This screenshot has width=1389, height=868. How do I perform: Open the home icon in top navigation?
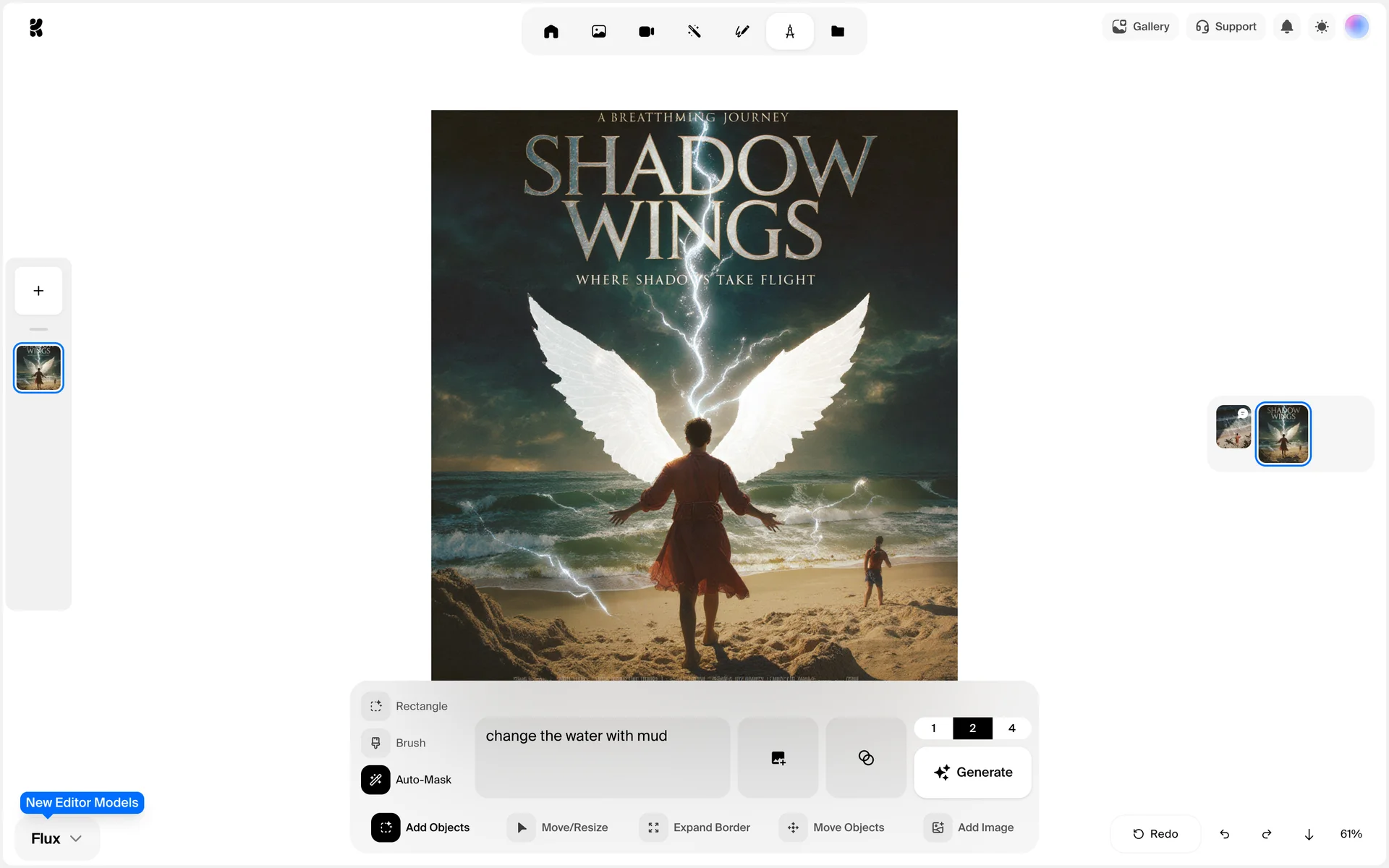551,31
